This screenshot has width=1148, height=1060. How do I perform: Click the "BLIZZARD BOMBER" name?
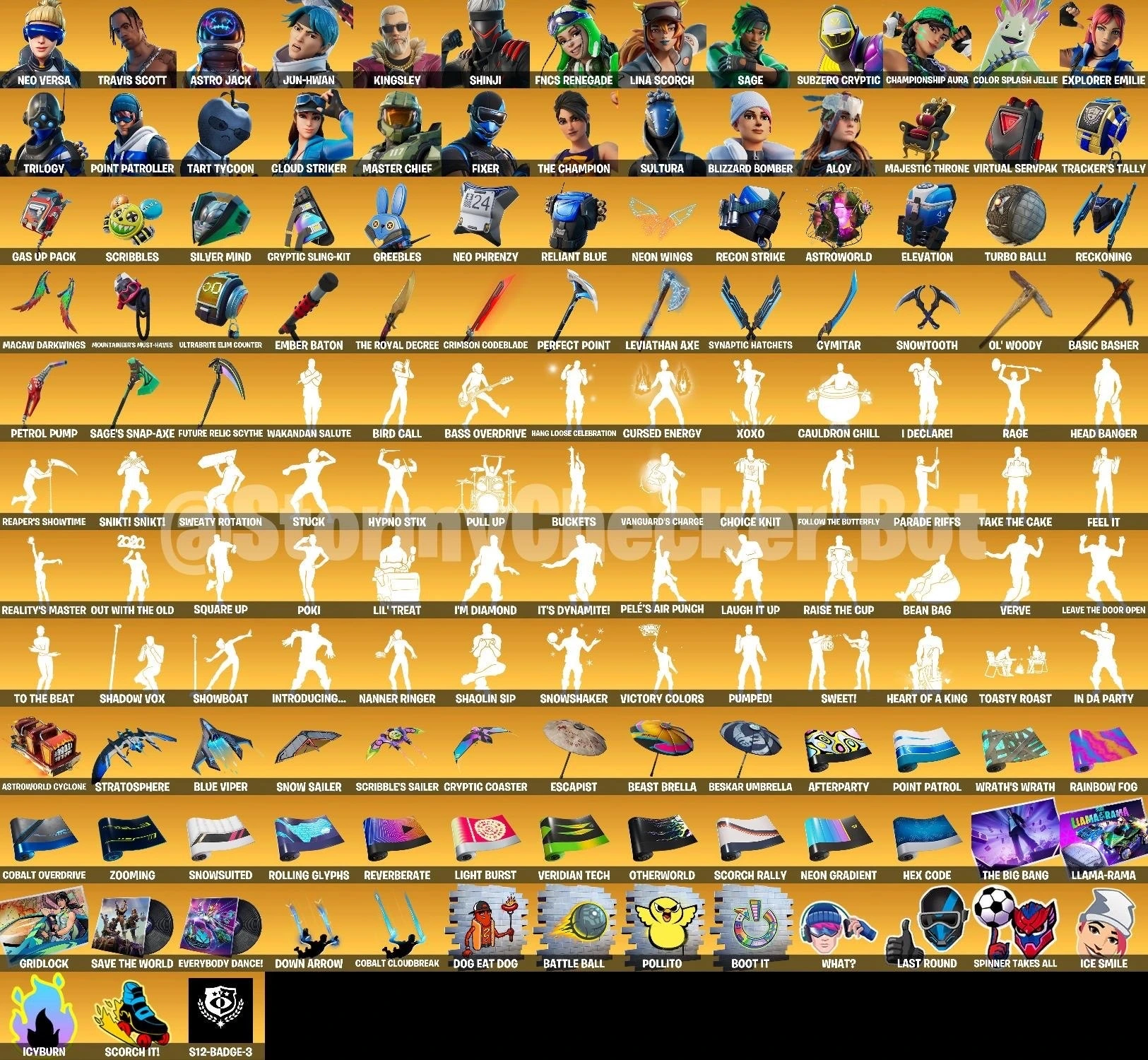click(750, 169)
